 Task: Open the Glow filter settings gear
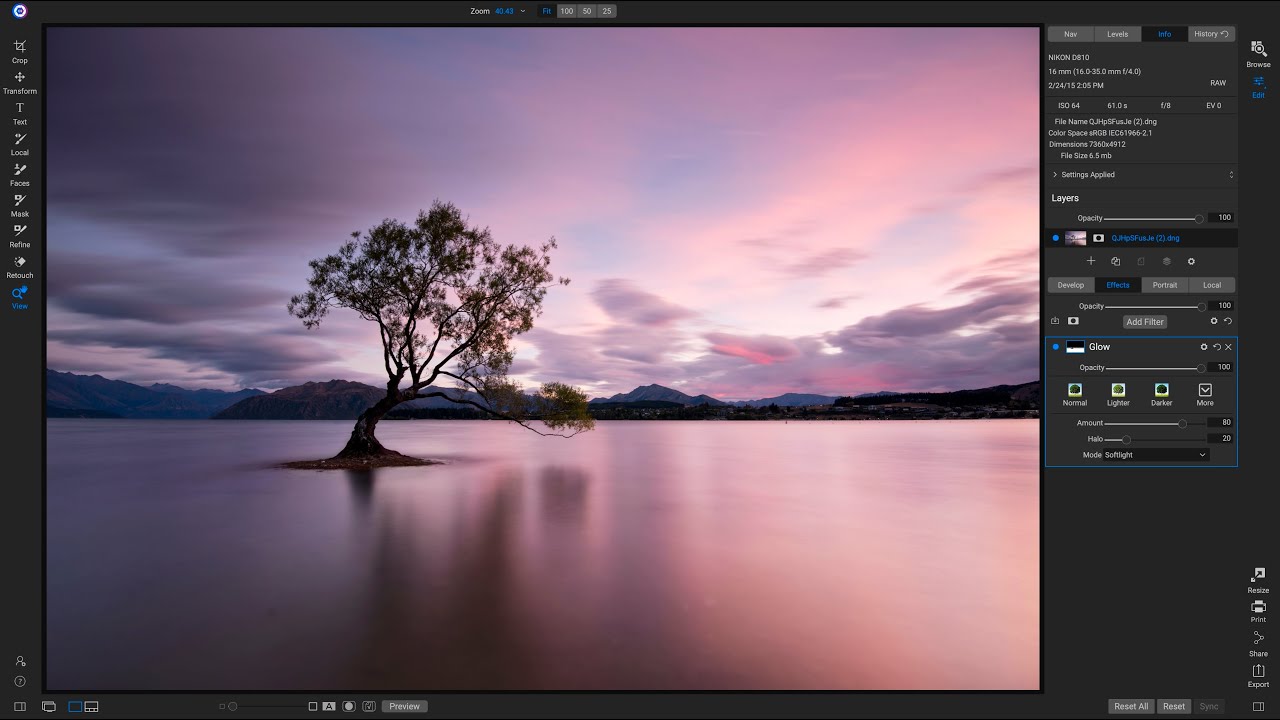(1203, 346)
